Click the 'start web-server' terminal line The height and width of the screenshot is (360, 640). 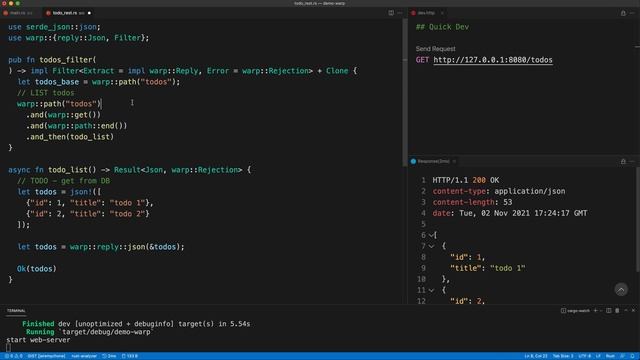38,340
